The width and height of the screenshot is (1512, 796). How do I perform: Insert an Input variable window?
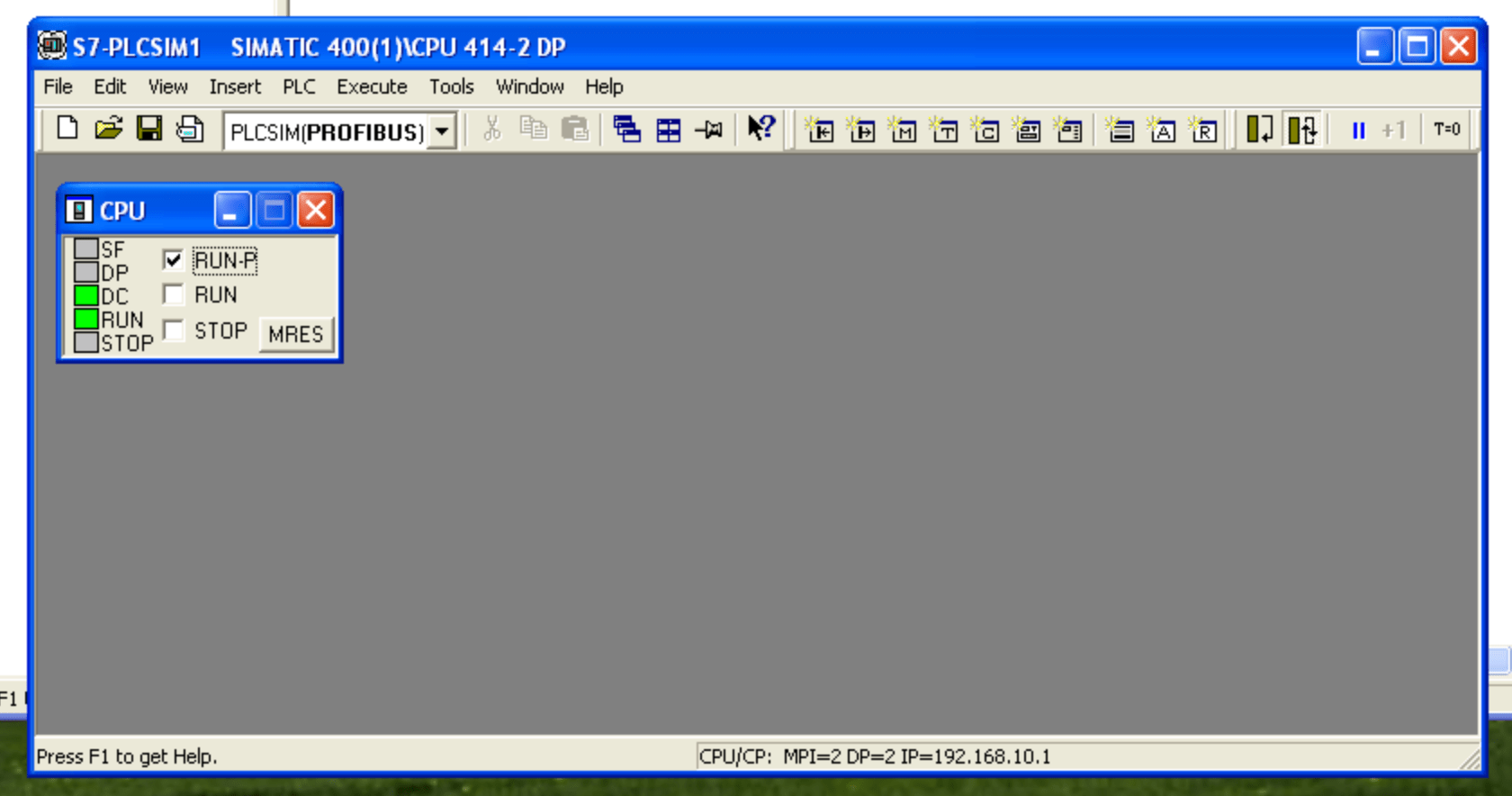[x=819, y=130]
